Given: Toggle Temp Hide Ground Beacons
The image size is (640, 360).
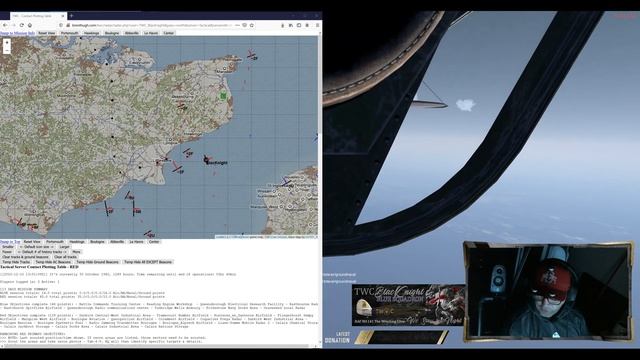Looking at the screenshot, I should click(98, 262).
